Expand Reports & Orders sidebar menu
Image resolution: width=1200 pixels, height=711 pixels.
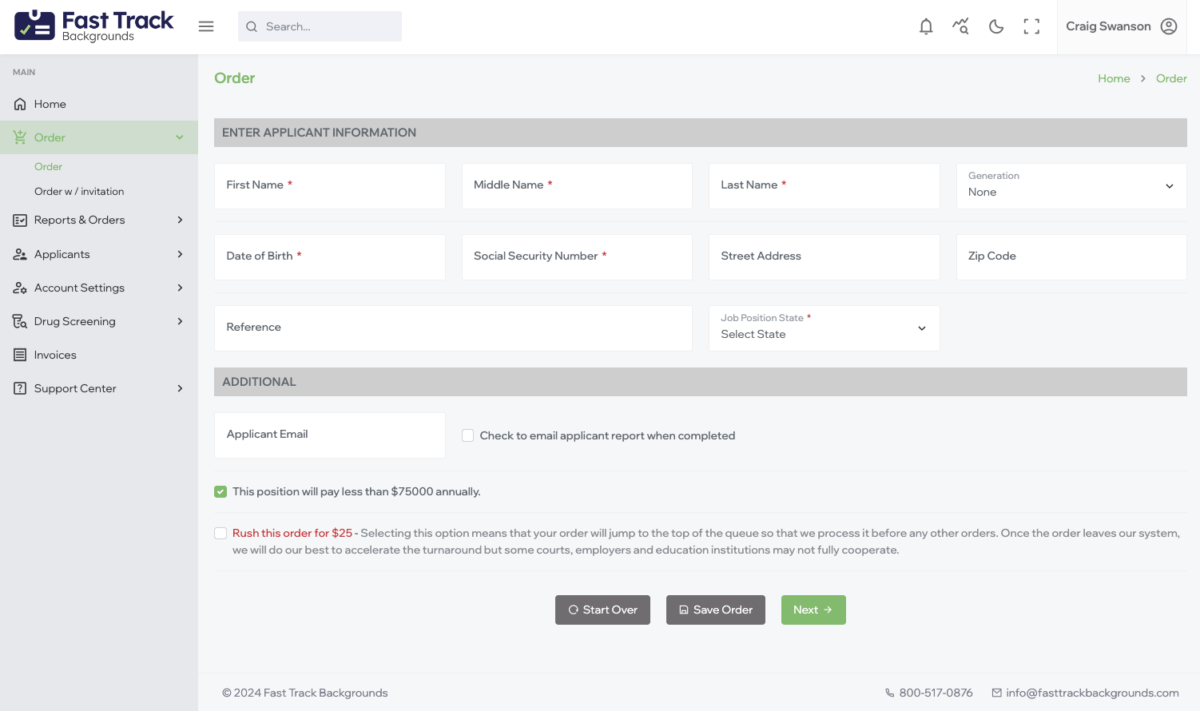[98, 220]
